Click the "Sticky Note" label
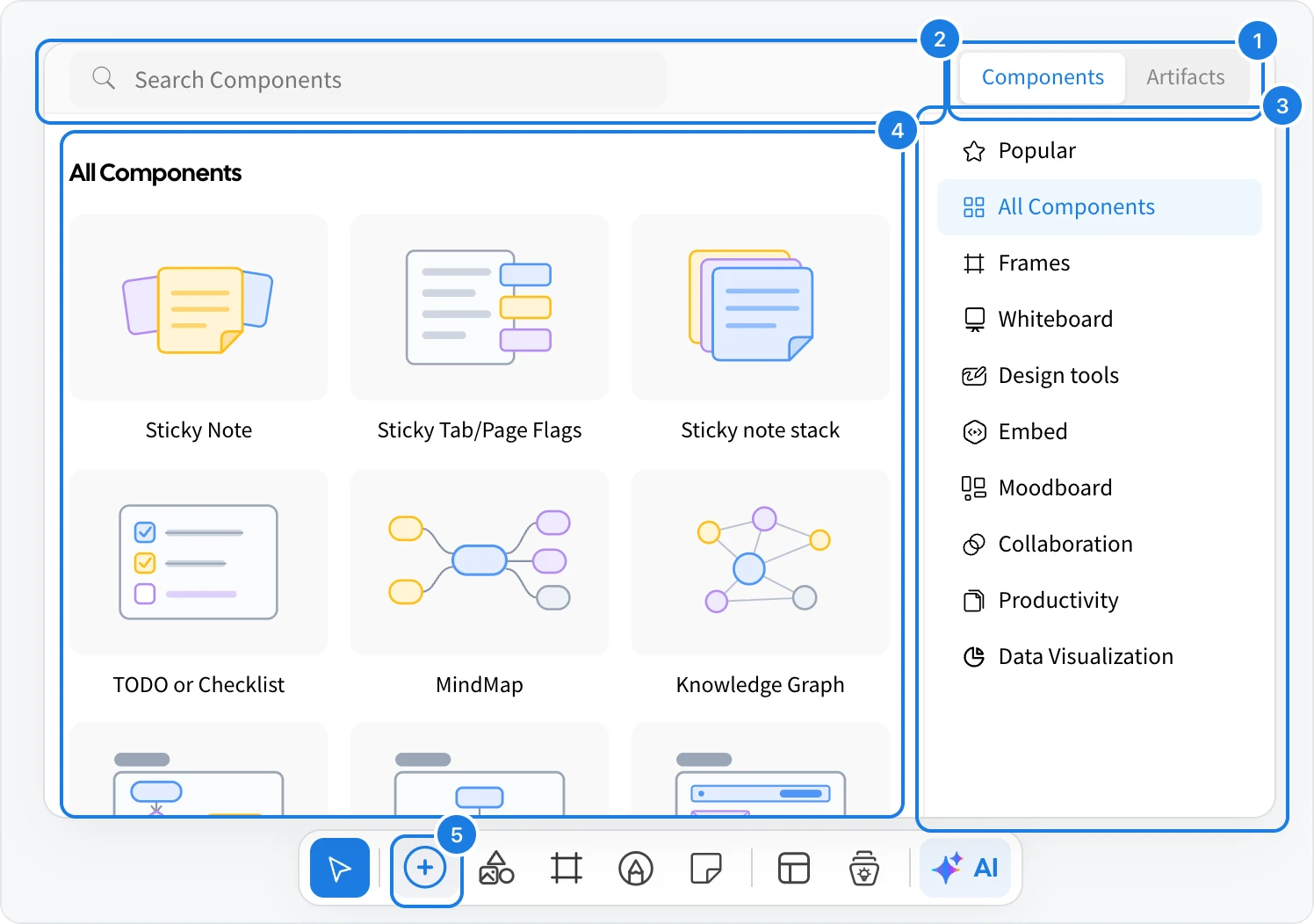 coord(199,430)
